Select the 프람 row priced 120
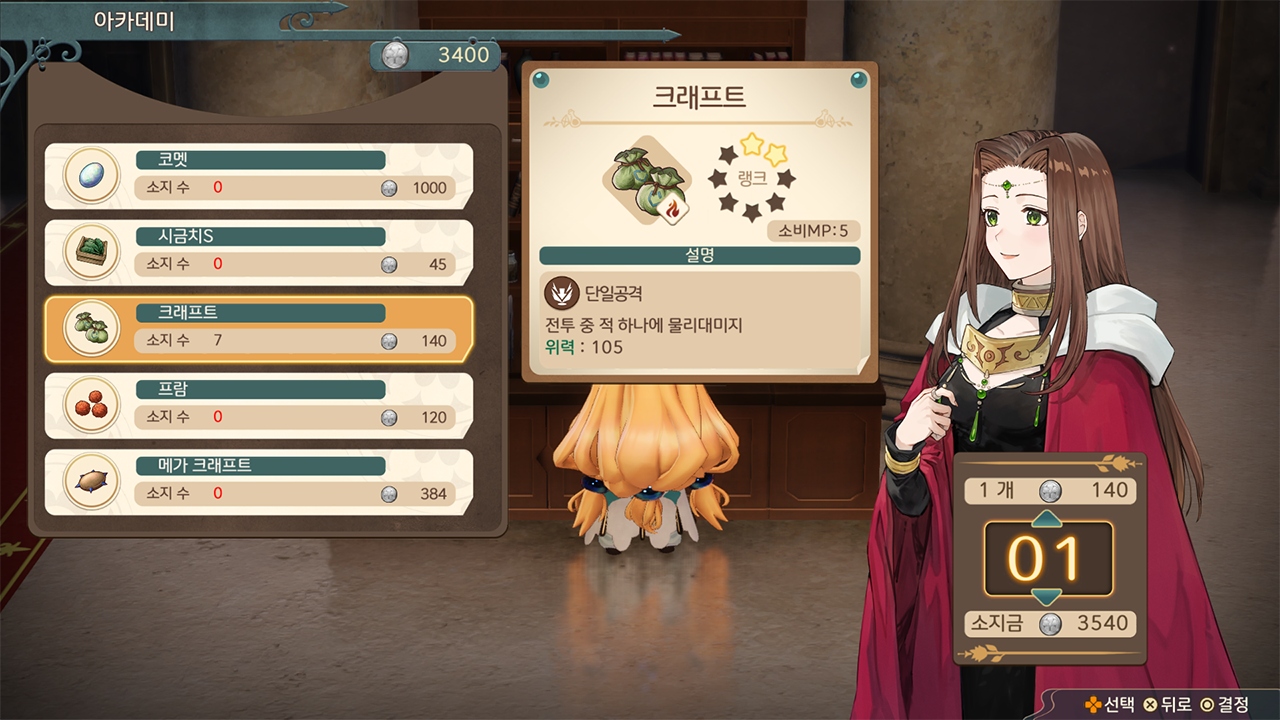 tap(259, 406)
